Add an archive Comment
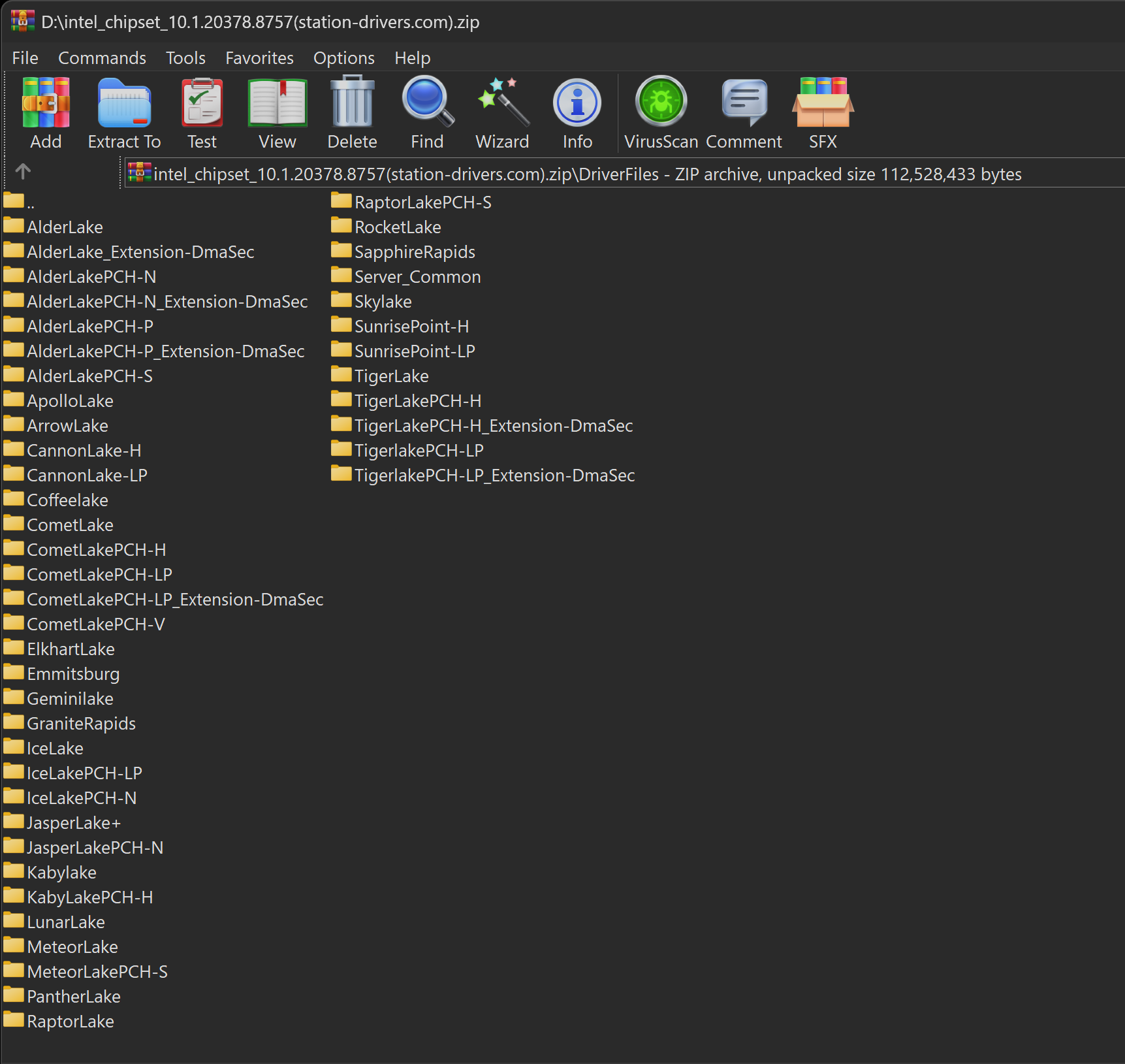Image resolution: width=1125 pixels, height=1064 pixels. [744, 113]
